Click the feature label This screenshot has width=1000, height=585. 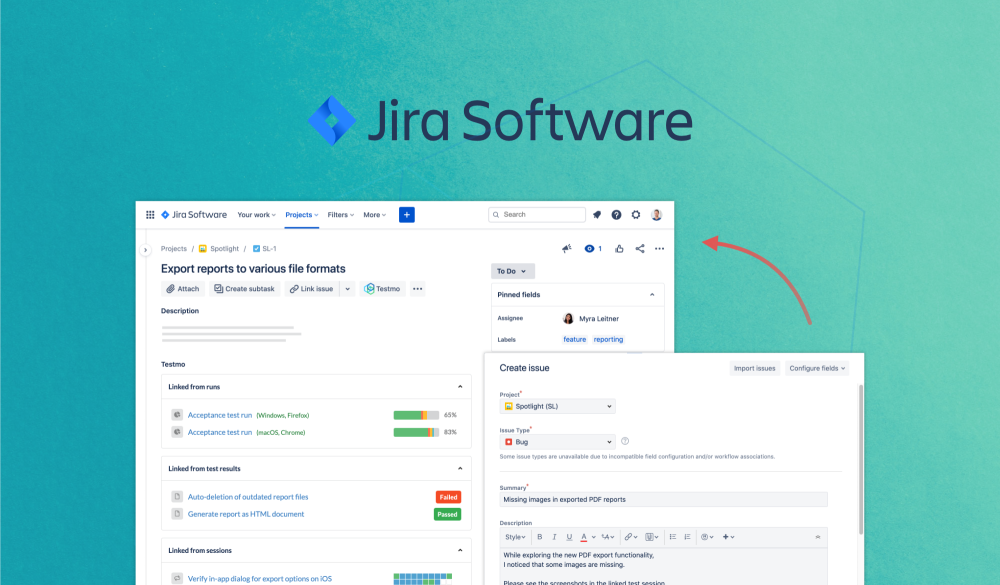click(575, 339)
